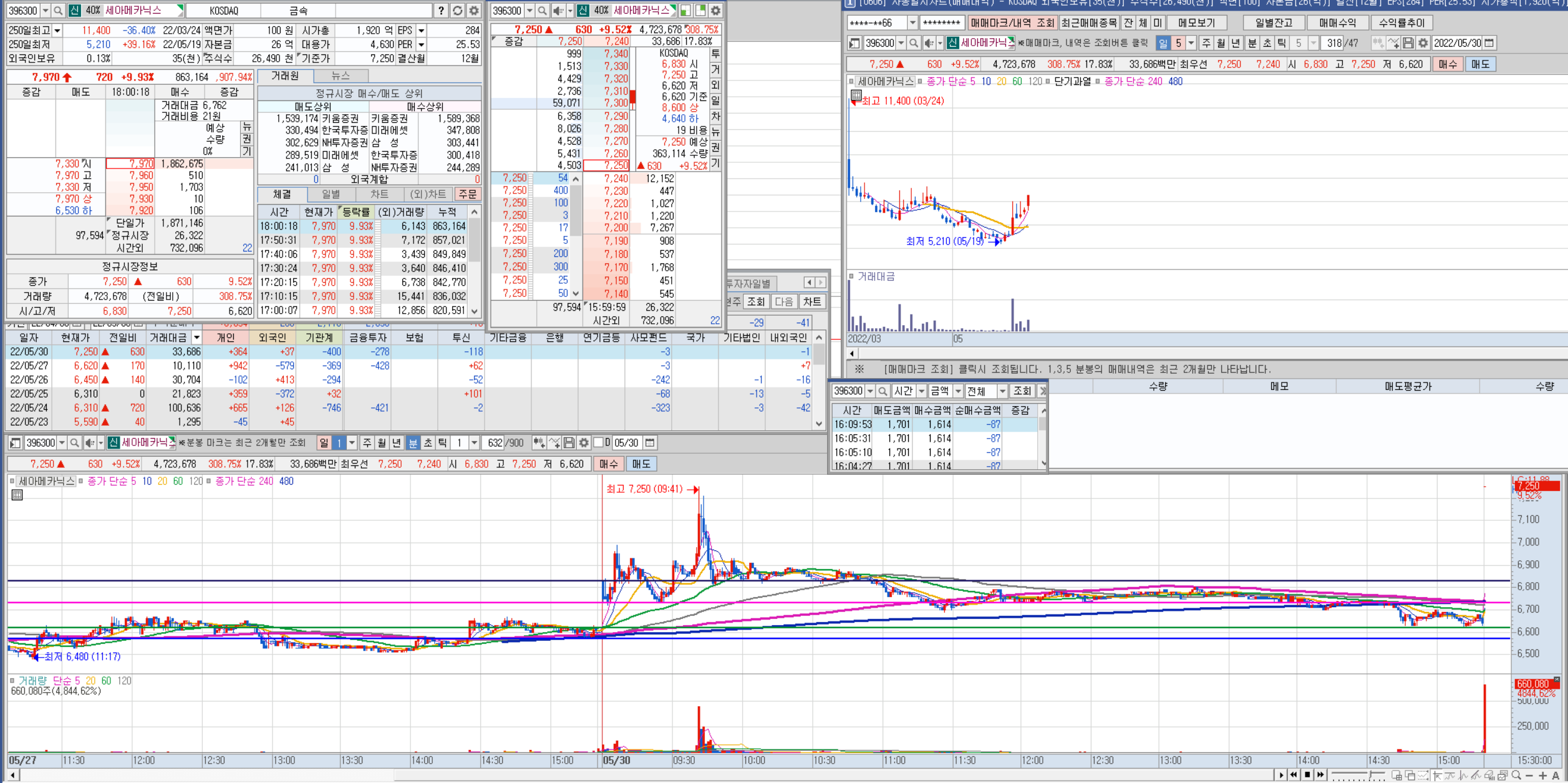Switch to the 거래원 tab
The width and height of the screenshot is (1568, 783).
click(x=285, y=76)
